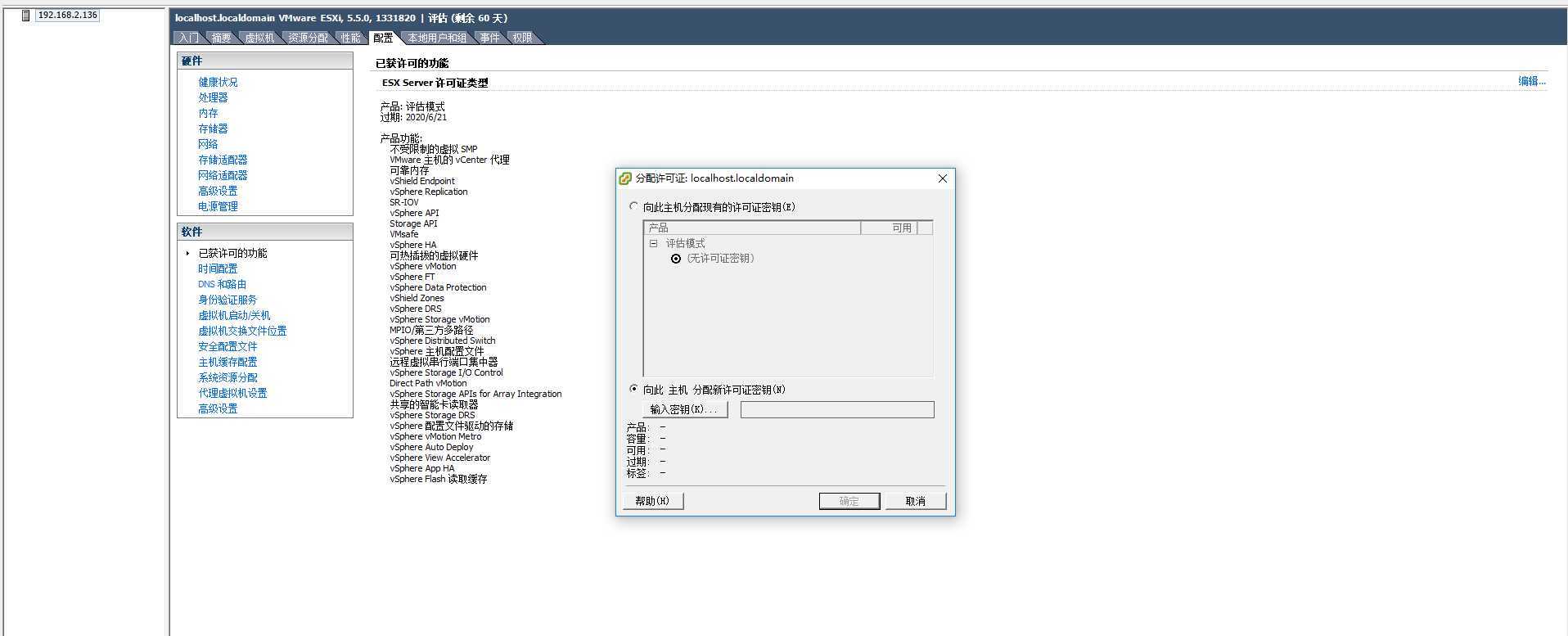Open the 处理器 hardware link
Image resolution: width=1568 pixels, height=636 pixels.
click(213, 97)
